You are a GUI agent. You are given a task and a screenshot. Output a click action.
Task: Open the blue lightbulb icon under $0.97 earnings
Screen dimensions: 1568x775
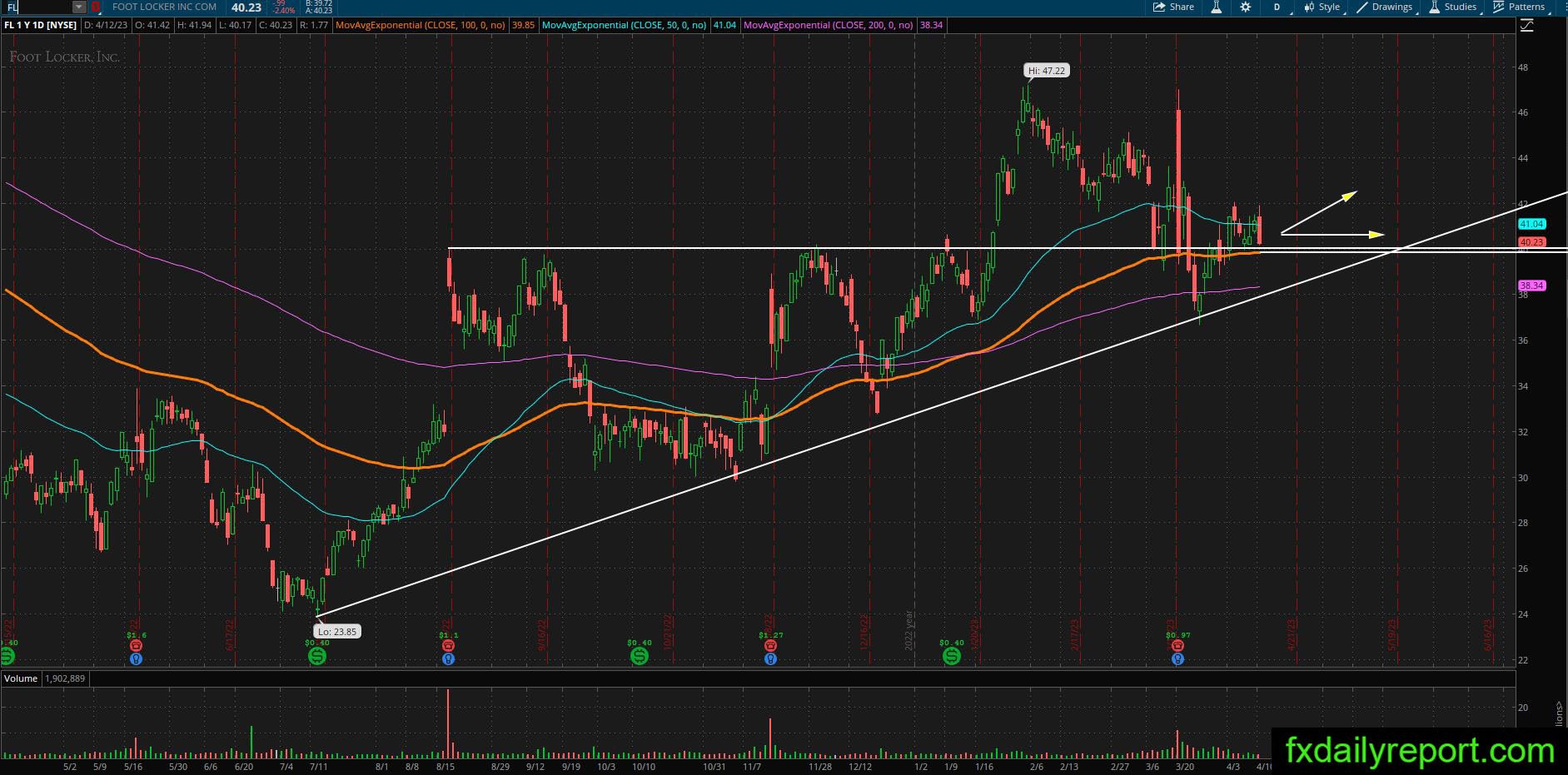point(1177,658)
